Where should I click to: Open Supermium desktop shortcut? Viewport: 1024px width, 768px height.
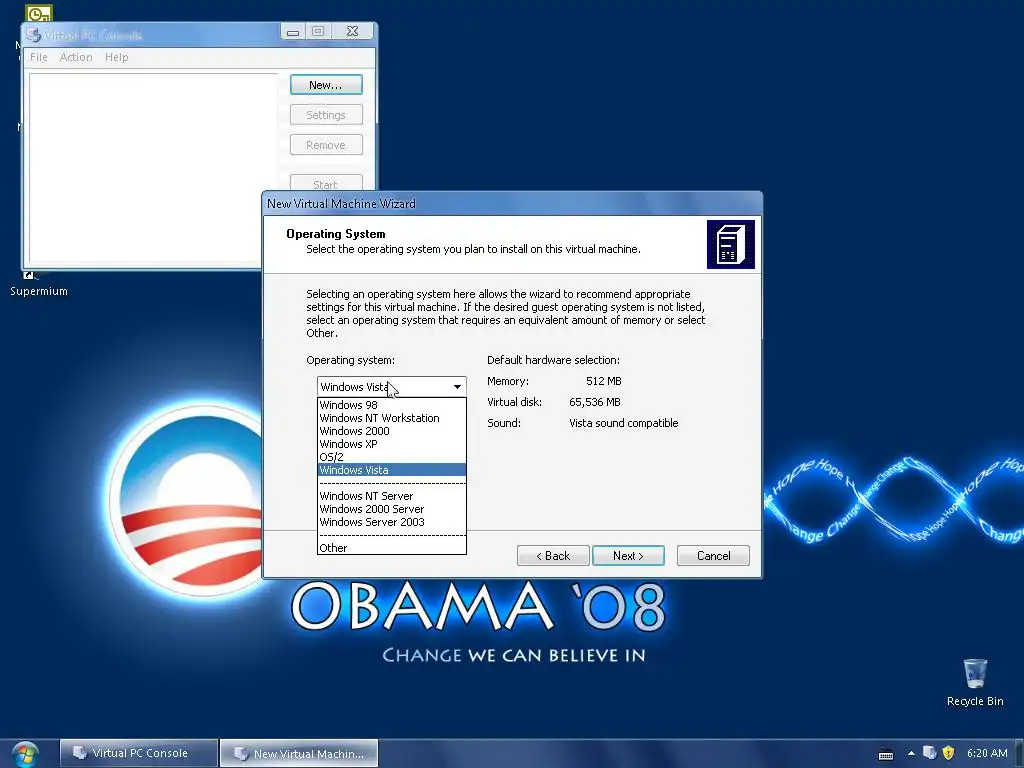click(x=39, y=284)
